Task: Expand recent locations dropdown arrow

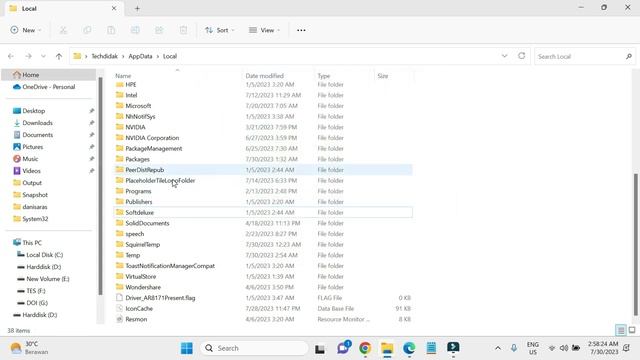Action: 43,56
